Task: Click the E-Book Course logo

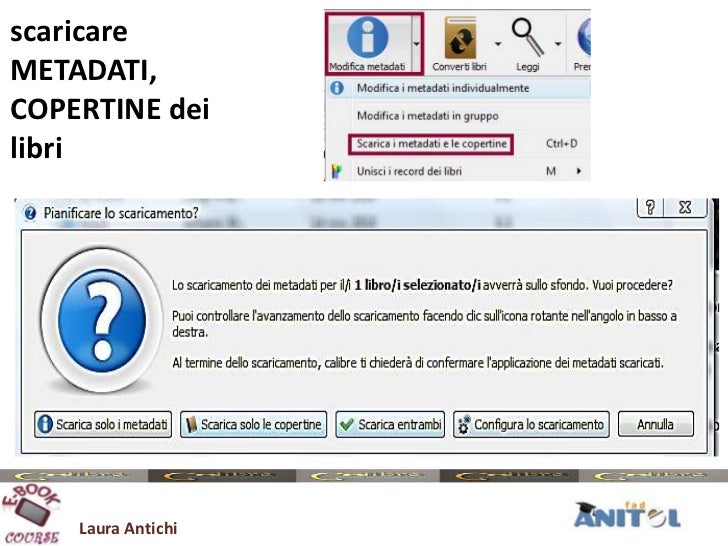Action: click(x=32, y=514)
